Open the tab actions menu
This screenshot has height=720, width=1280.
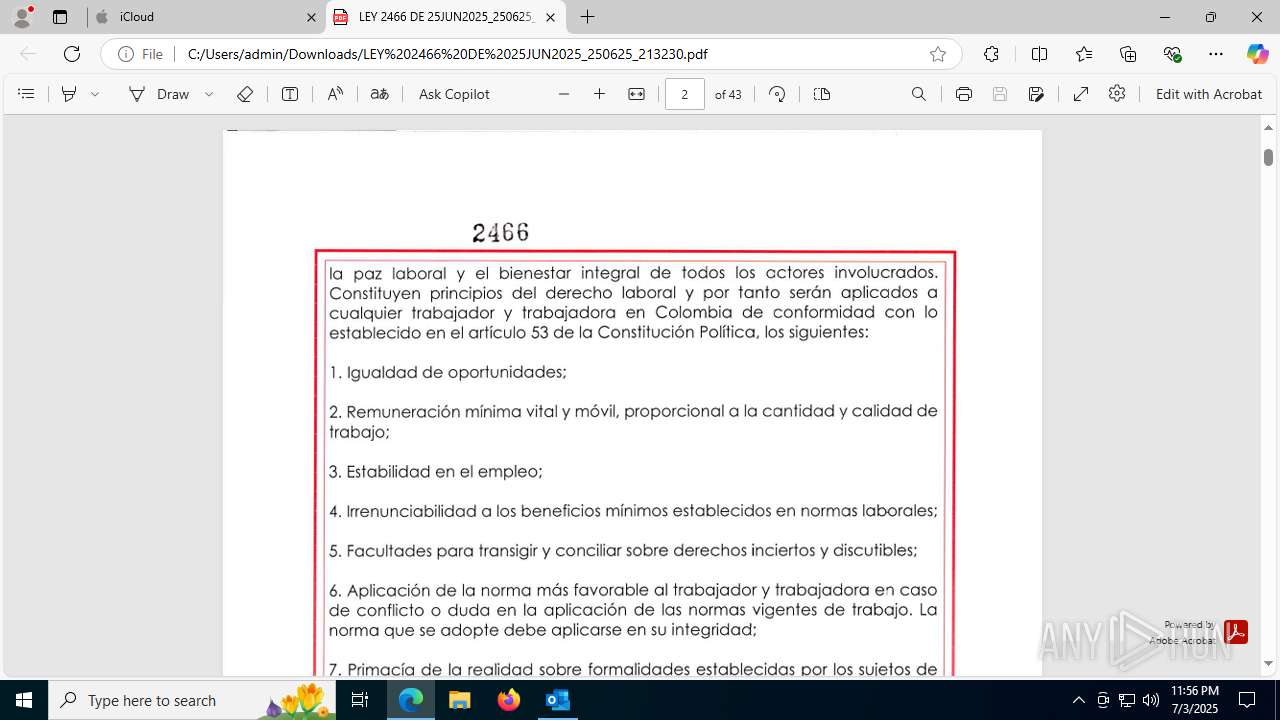tap(60, 17)
